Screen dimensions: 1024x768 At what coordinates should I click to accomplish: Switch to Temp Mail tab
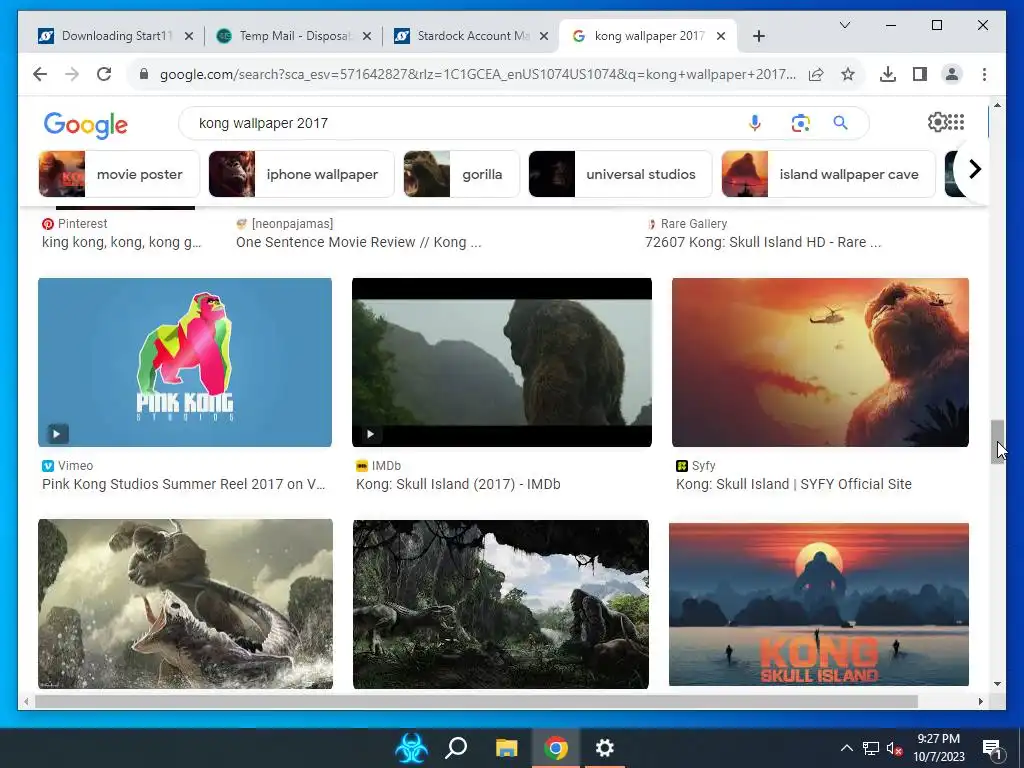click(293, 36)
